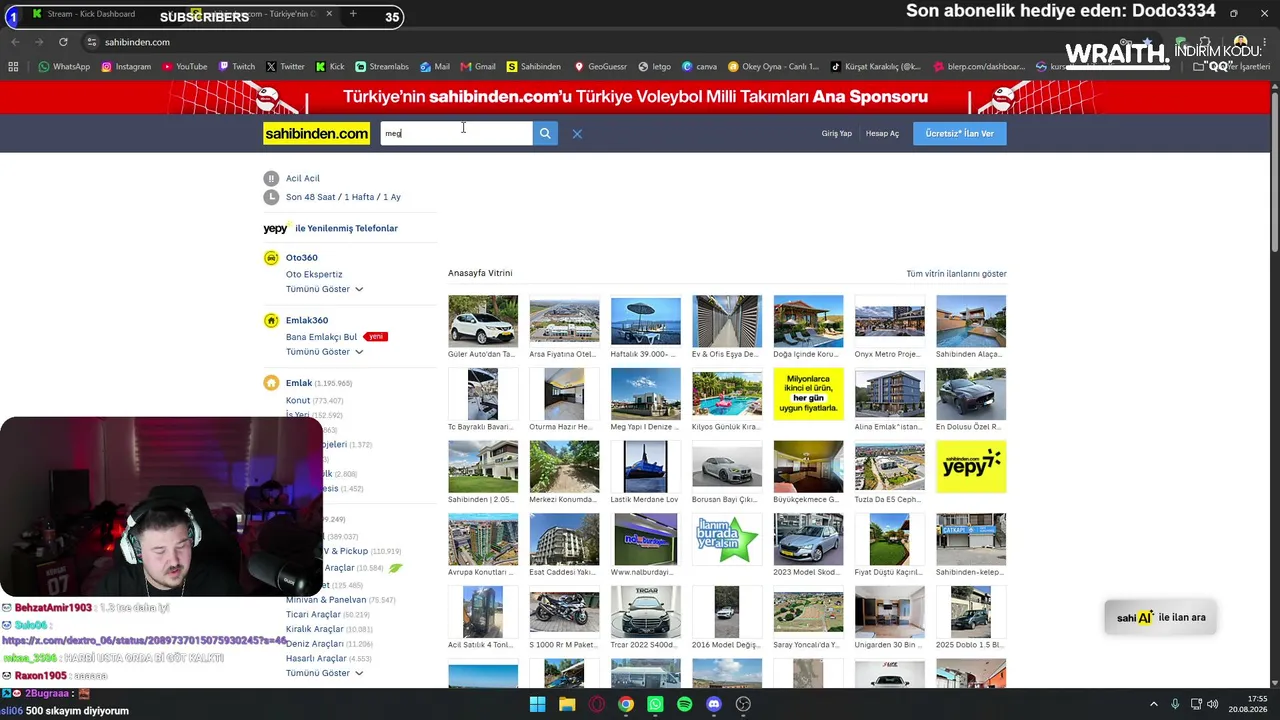
Task: Click the sahiAI ile ilan ara button
Action: coord(1161,617)
